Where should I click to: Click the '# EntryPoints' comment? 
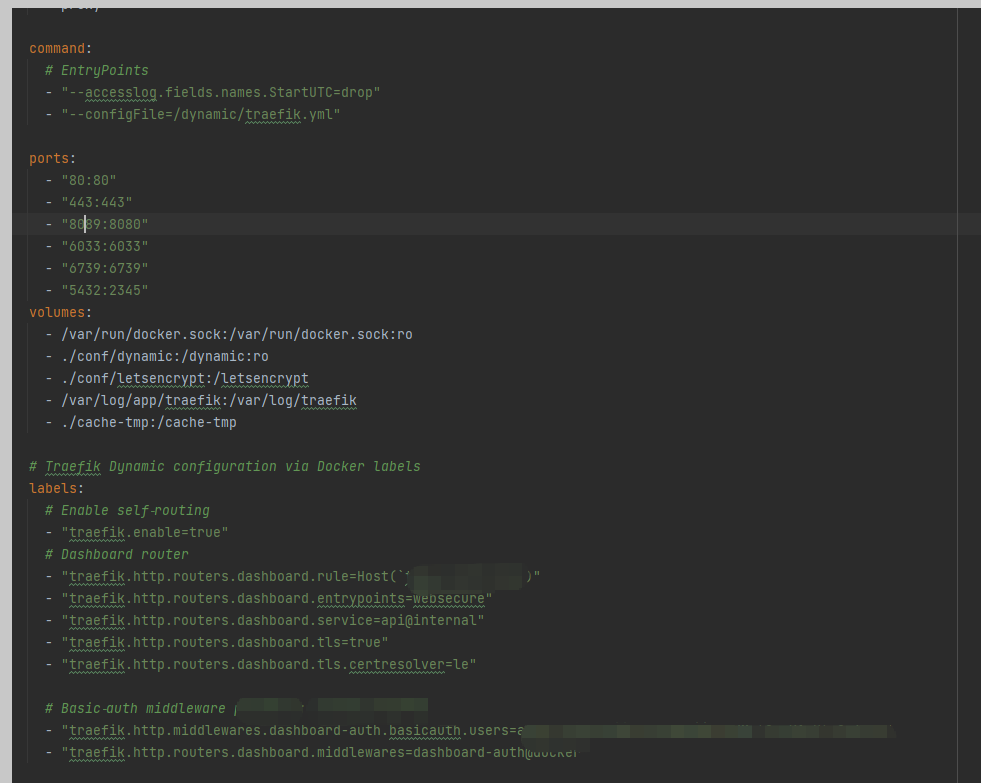coord(96,70)
